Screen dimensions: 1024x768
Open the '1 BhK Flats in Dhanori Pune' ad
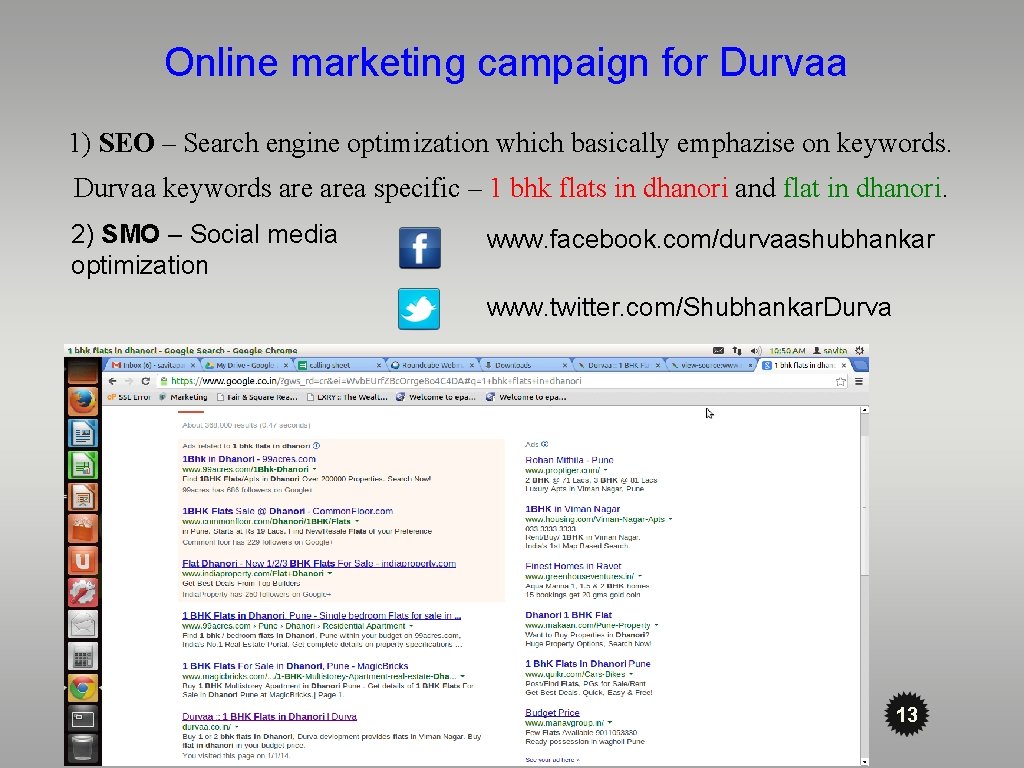click(588, 664)
